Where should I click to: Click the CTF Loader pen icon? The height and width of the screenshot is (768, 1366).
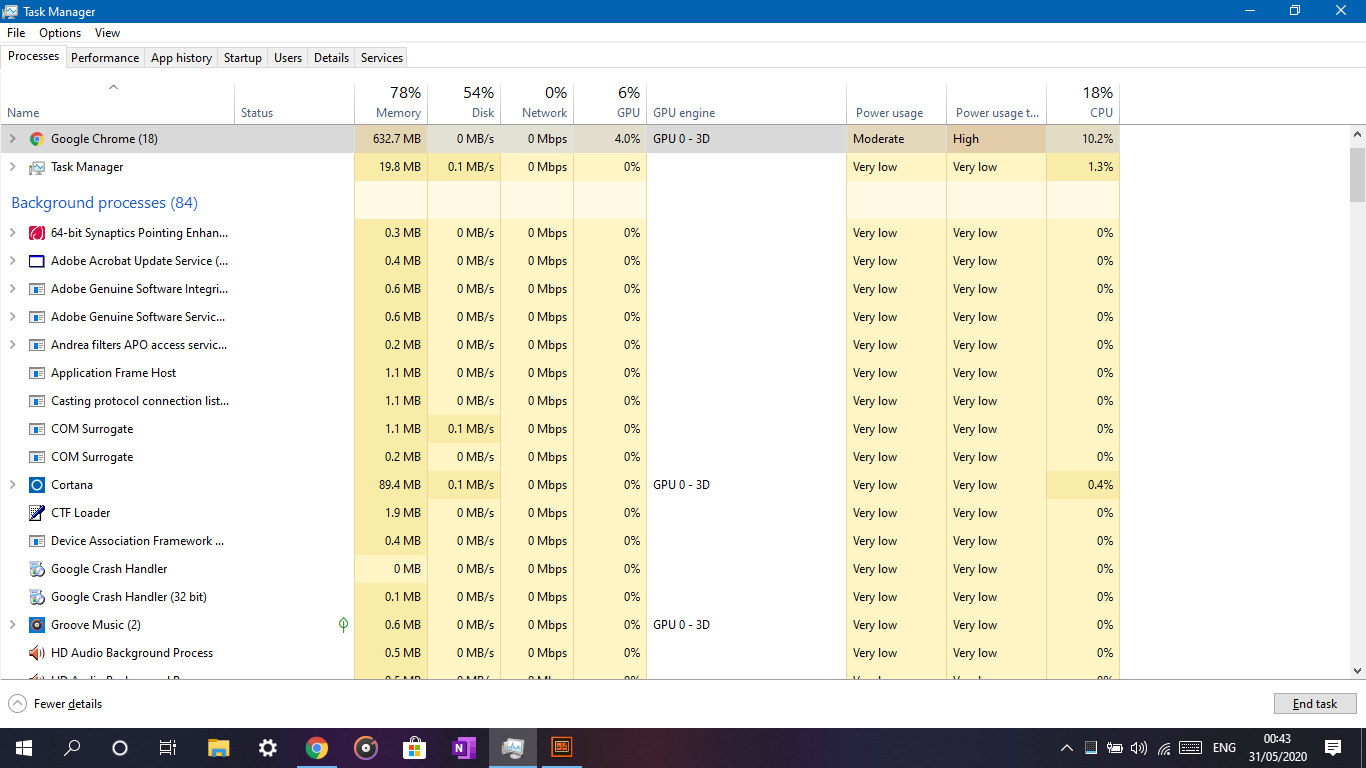37,513
